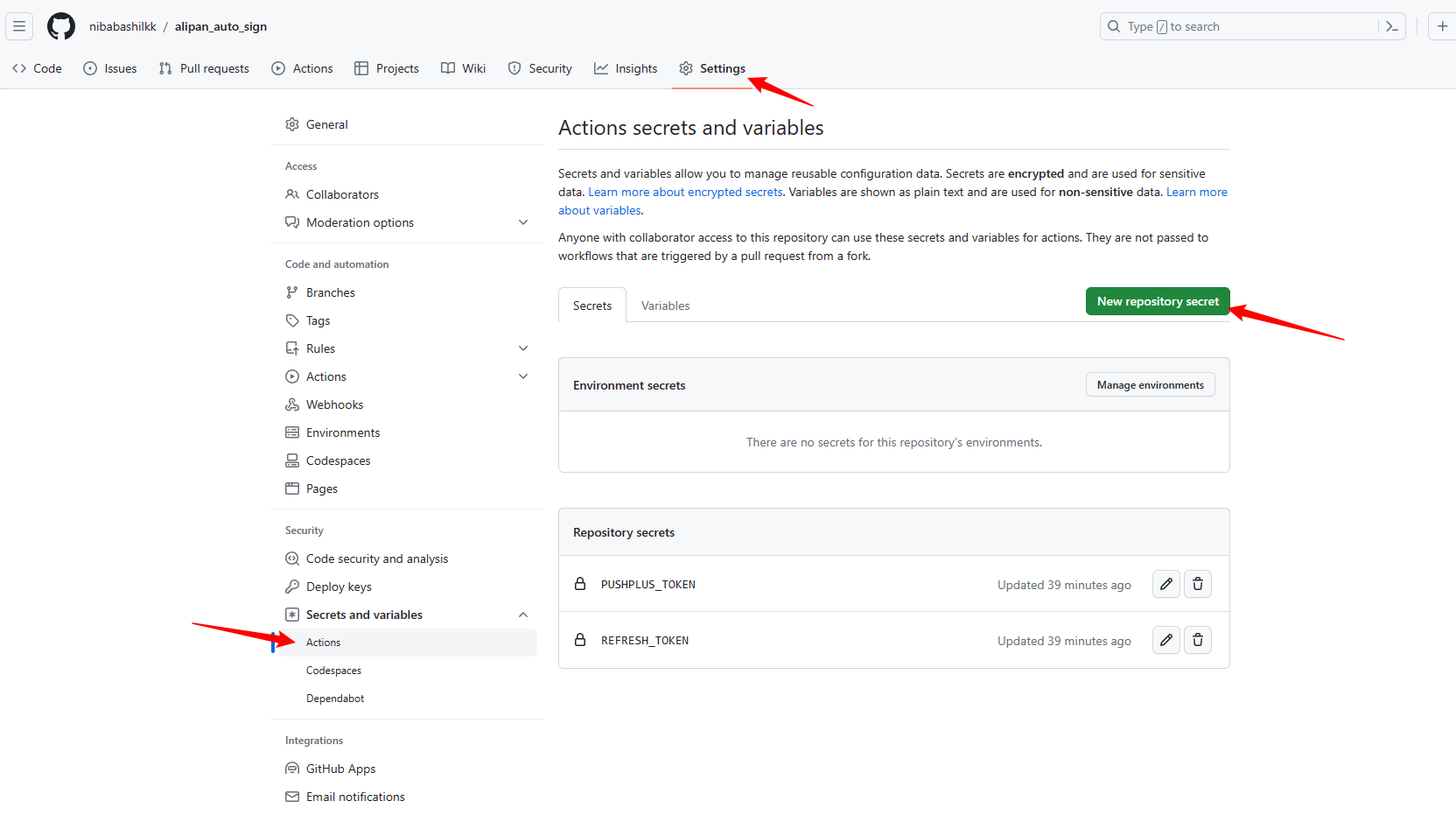
Task: Click the lock icon beside PUSHPLUS_TOKEN
Action: [x=580, y=584]
